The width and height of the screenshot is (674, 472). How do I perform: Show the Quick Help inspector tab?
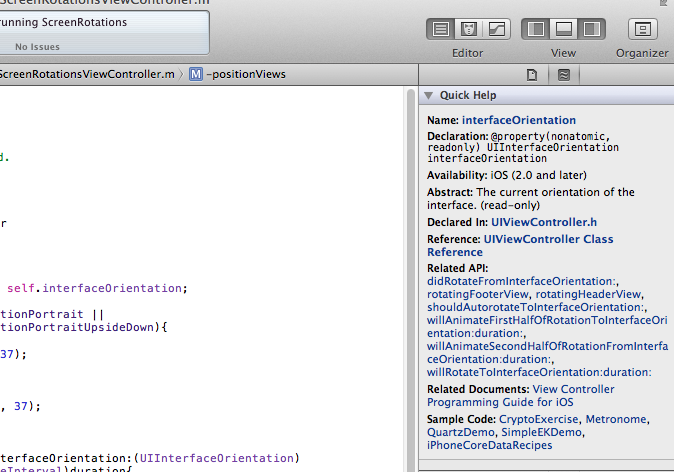pos(564,75)
